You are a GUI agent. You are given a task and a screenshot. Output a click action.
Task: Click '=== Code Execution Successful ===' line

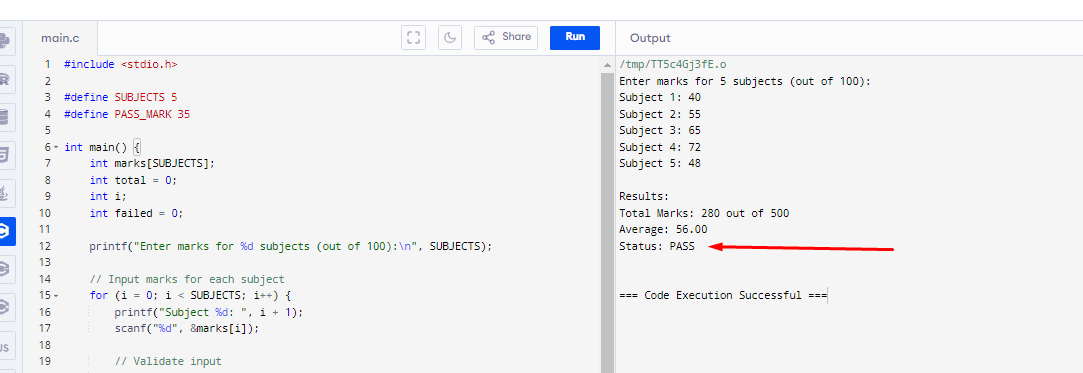[722, 296]
